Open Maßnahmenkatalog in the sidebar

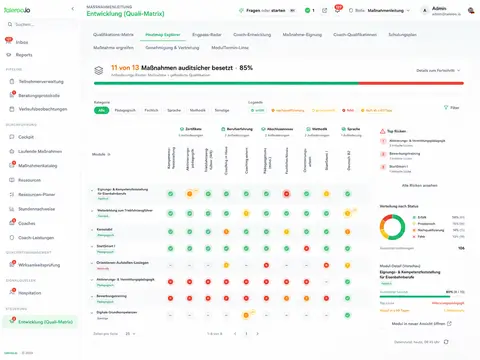pos(37,166)
